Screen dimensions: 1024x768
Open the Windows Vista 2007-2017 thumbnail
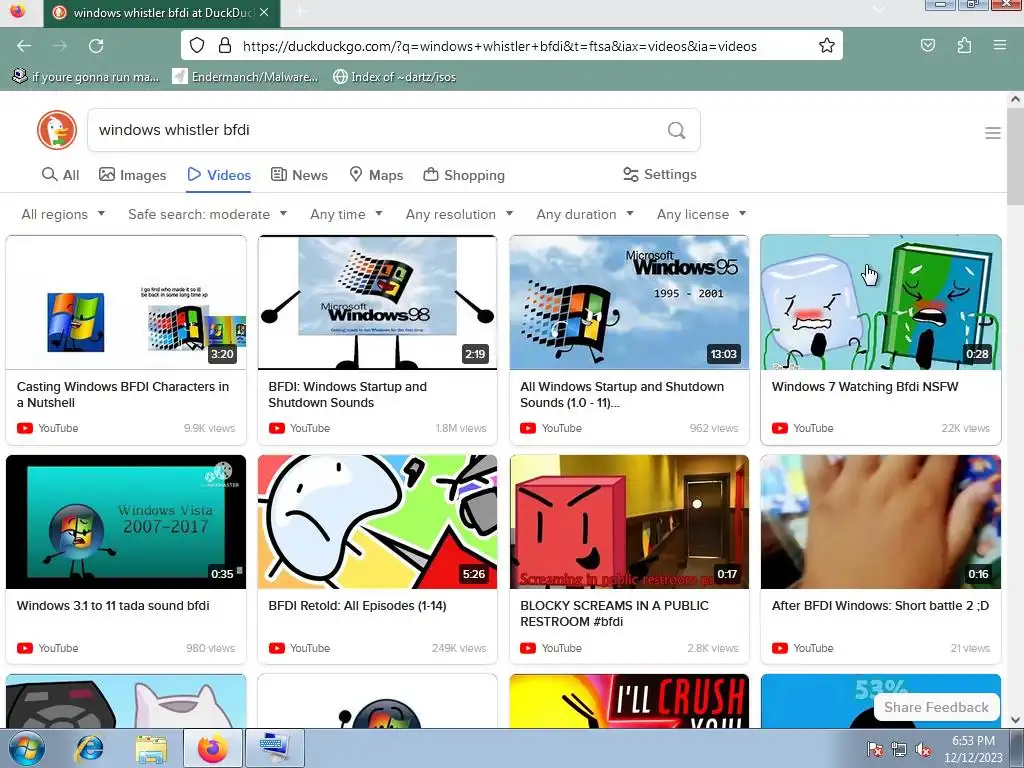coord(126,522)
